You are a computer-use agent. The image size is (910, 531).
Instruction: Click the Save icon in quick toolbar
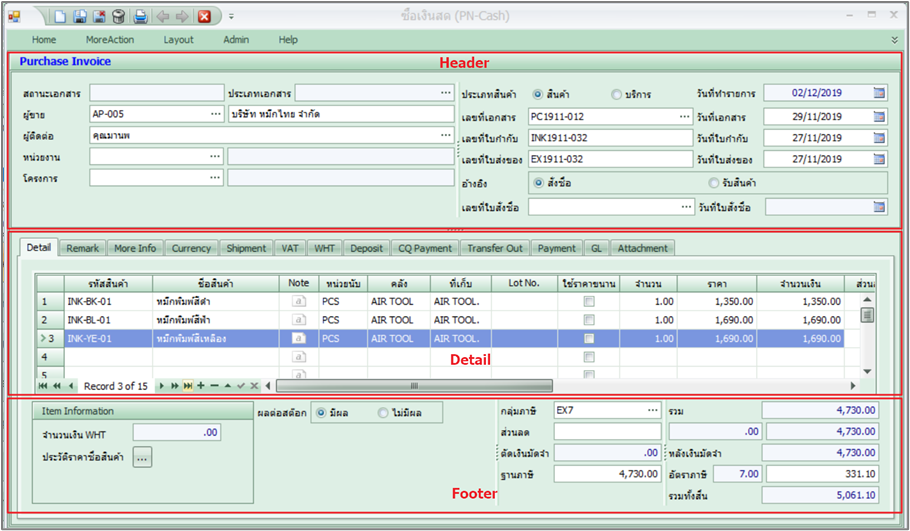click(80, 16)
